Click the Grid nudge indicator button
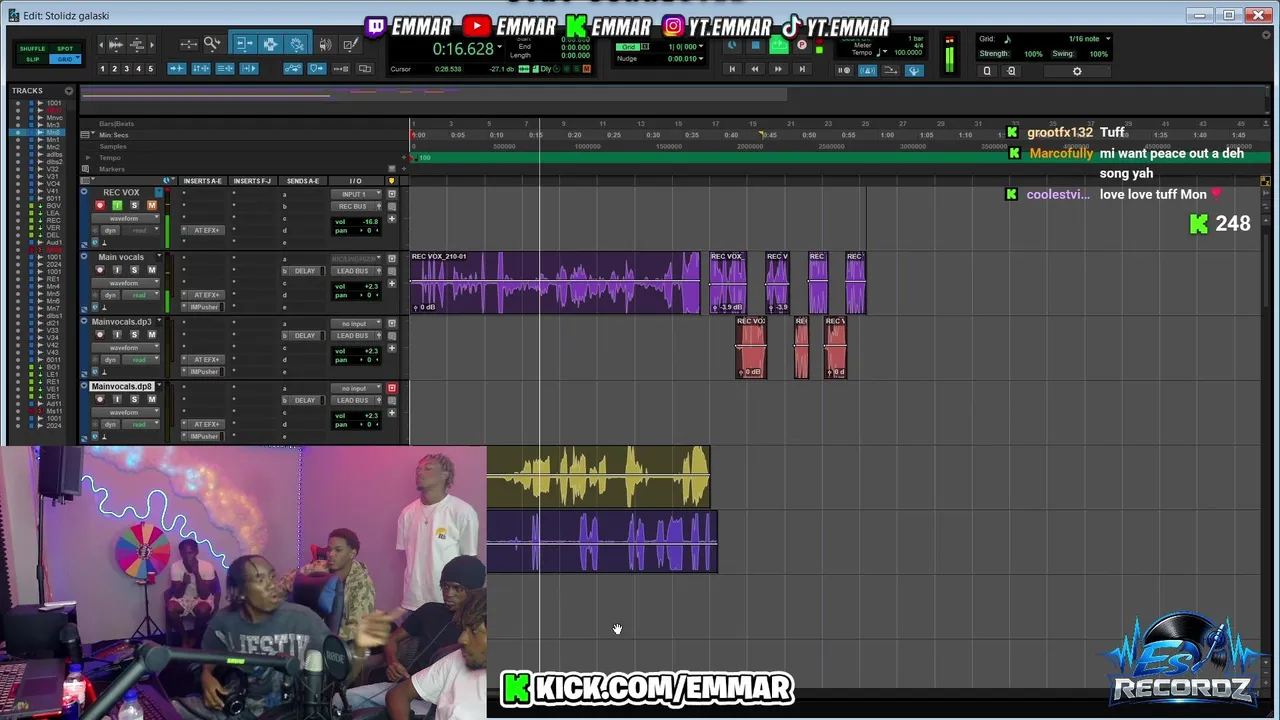 tap(629, 47)
